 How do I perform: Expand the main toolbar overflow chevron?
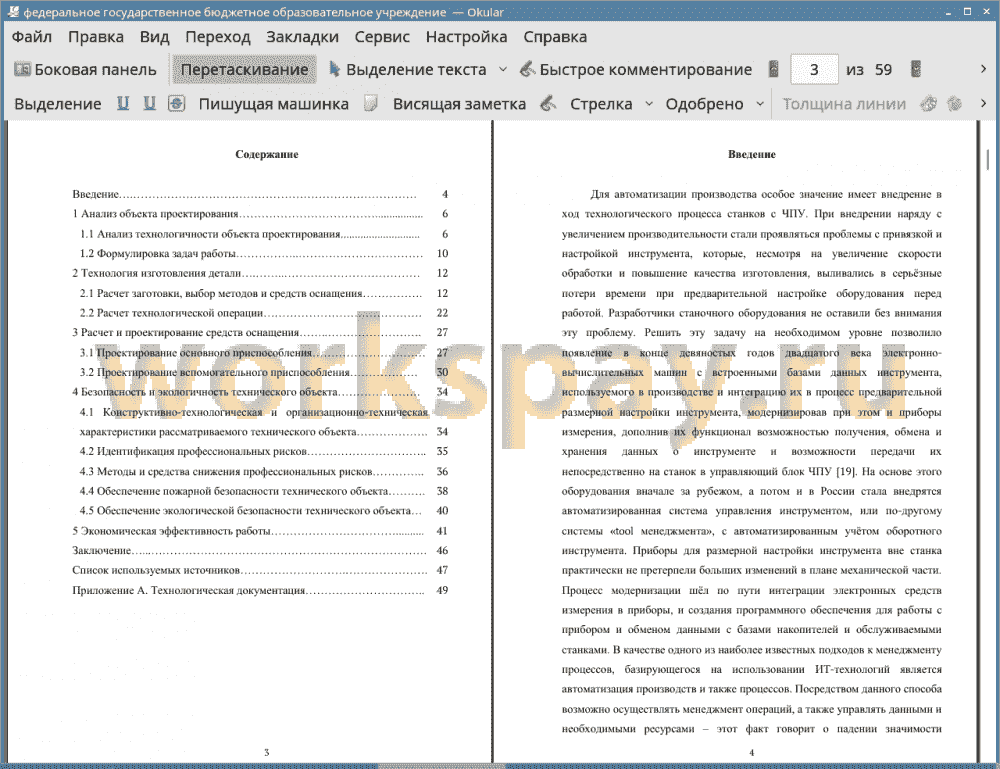click(983, 69)
